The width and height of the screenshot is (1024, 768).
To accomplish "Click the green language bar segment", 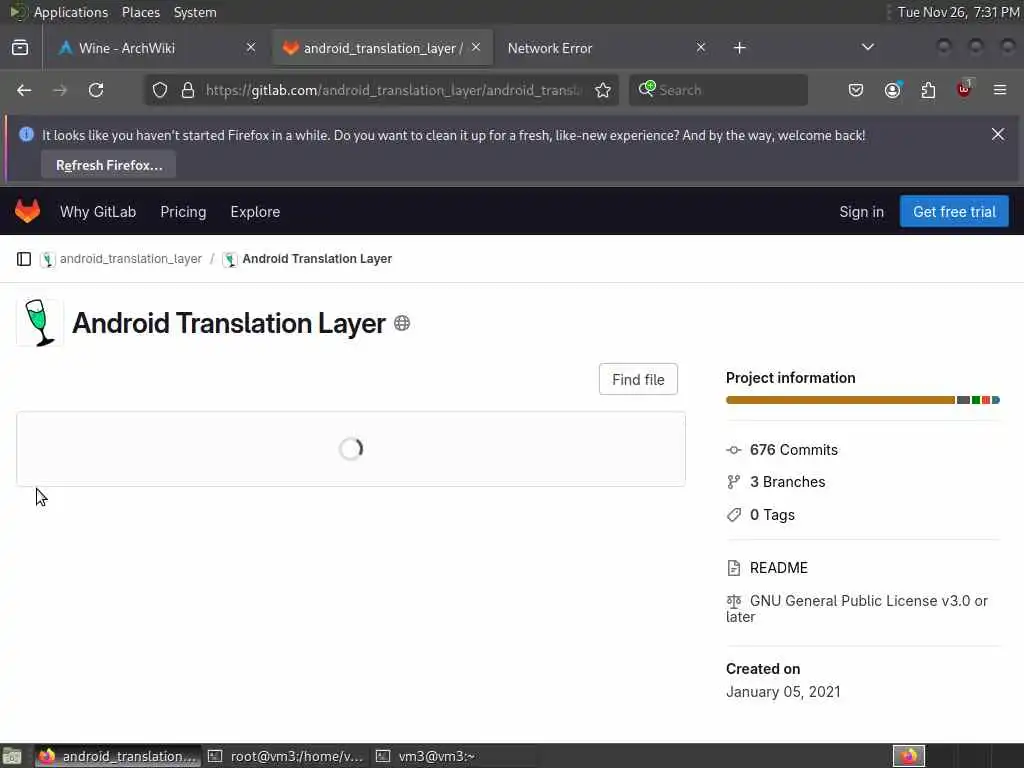I will coord(976,400).
